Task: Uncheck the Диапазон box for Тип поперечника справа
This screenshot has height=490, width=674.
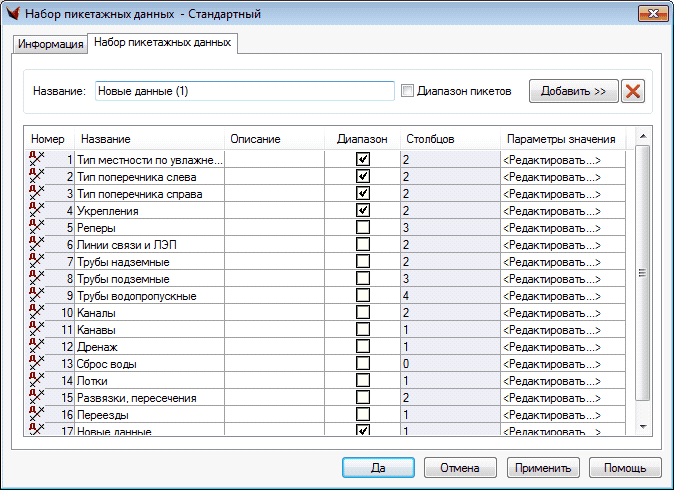Action: [x=363, y=193]
